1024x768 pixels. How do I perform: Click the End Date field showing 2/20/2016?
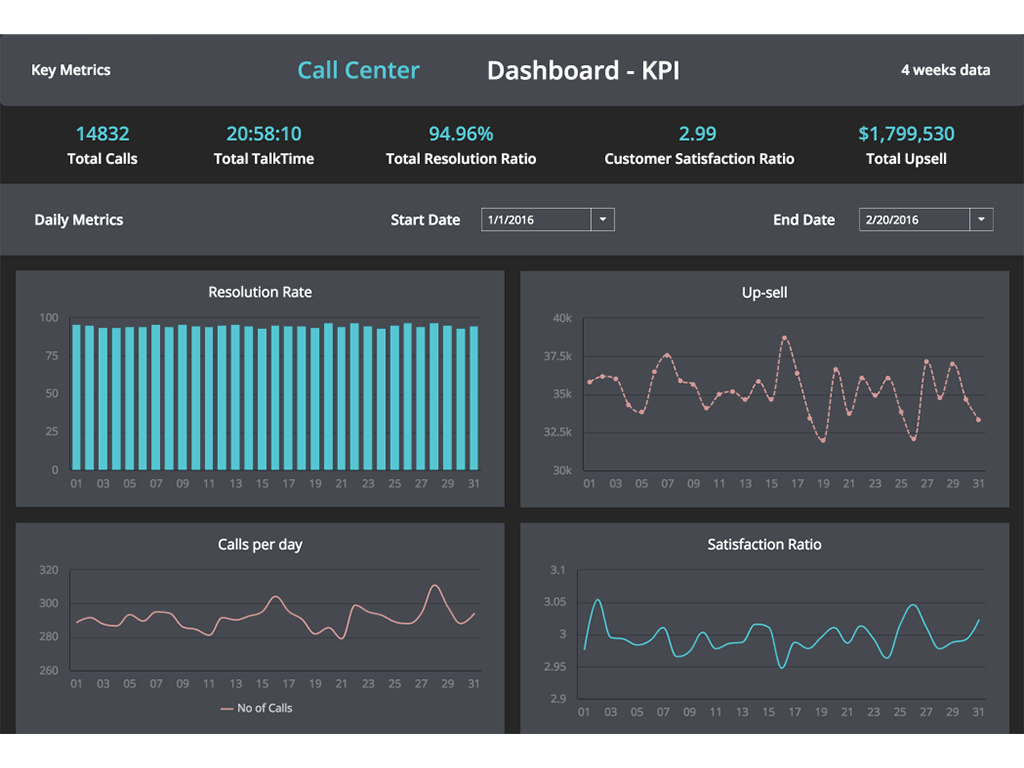click(914, 220)
